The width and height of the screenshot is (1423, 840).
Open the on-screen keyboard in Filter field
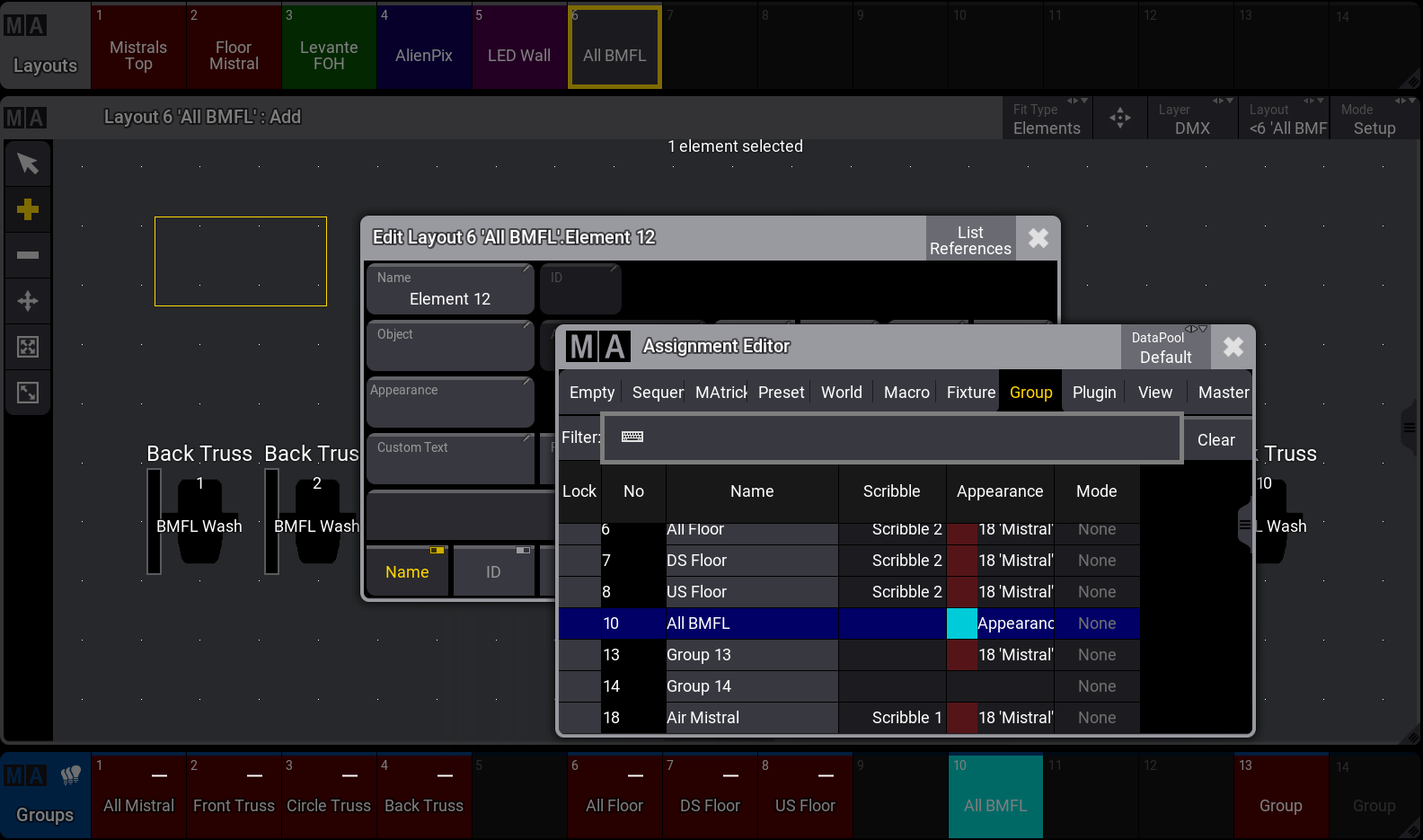click(632, 437)
